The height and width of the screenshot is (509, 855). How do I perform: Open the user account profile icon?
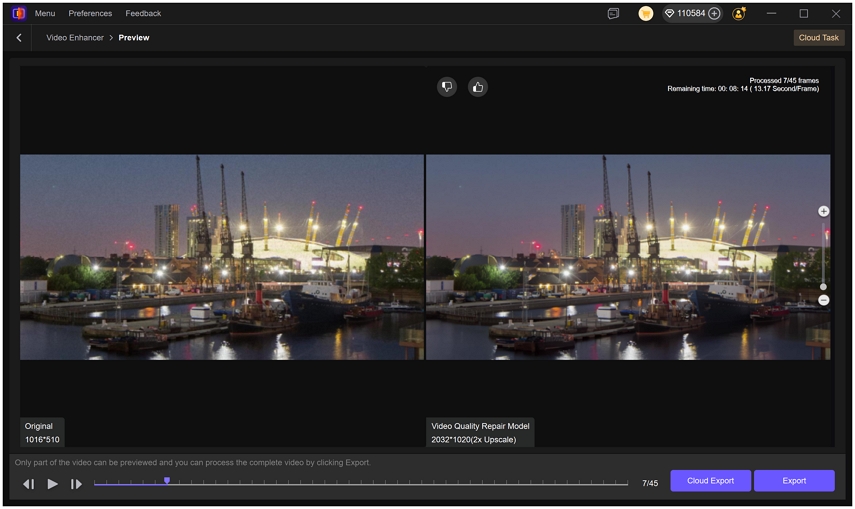point(739,14)
